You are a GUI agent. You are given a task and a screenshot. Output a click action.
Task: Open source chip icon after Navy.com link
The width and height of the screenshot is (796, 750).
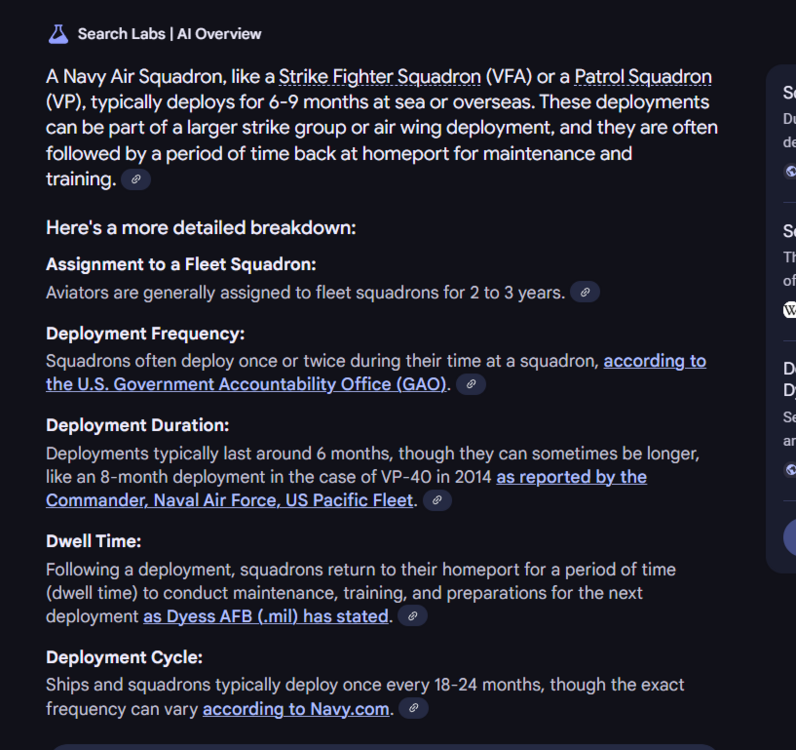[x=414, y=708]
